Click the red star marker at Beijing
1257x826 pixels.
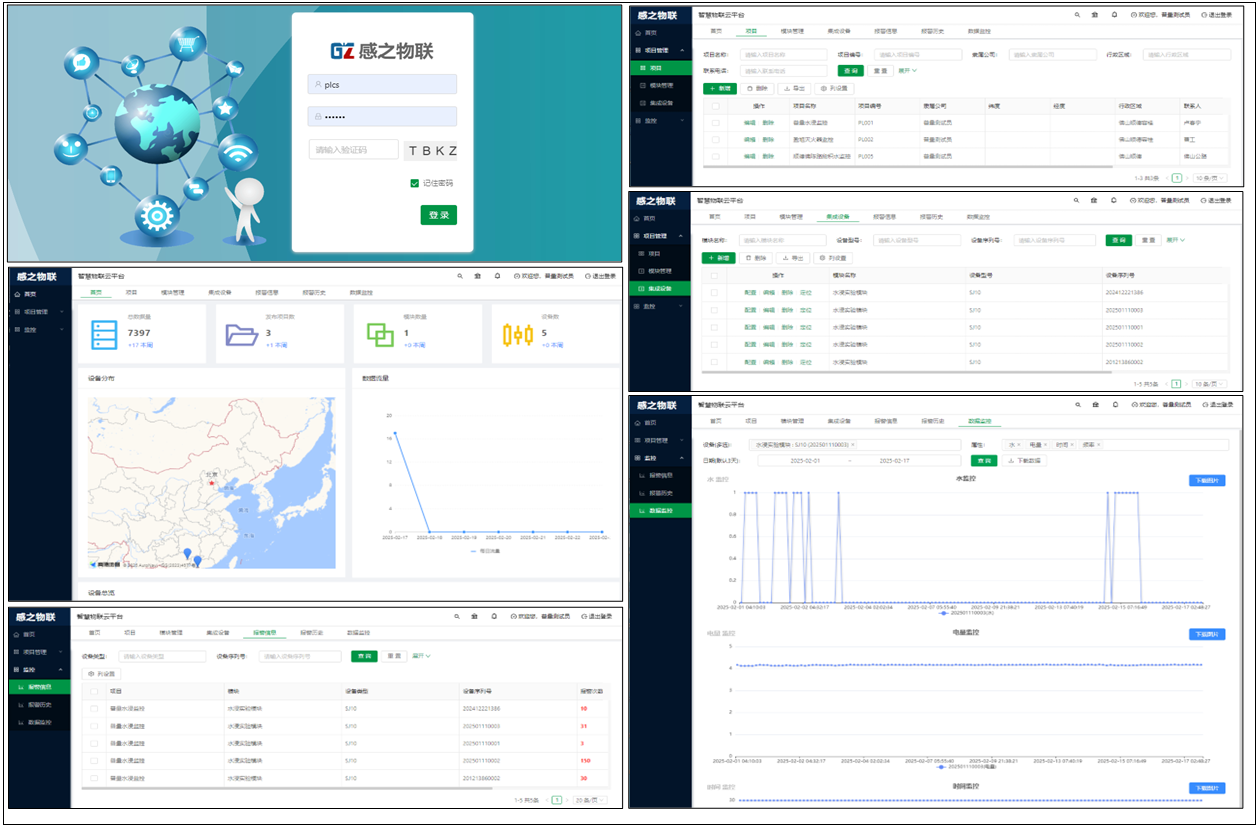[212, 484]
